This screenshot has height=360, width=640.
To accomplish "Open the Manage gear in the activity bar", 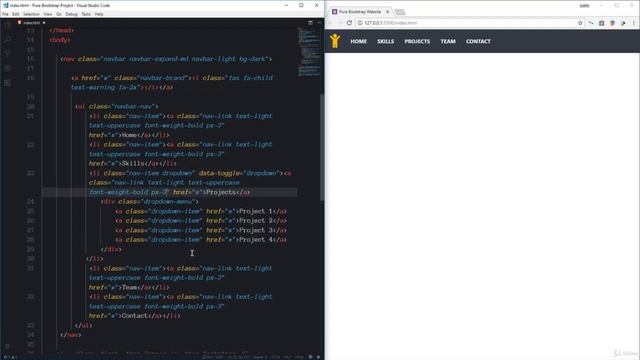I will click(7, 346).
